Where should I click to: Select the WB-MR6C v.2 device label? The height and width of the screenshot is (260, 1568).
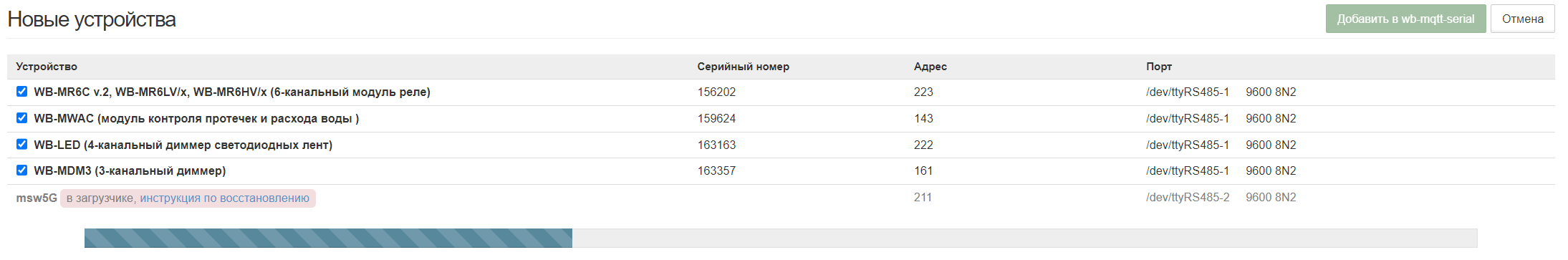(232, 92)
